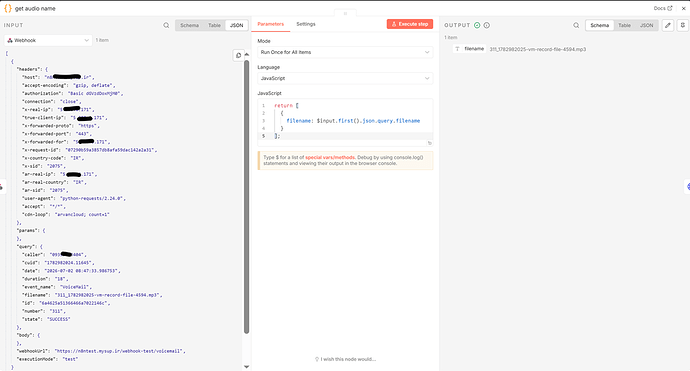Viewport: 690px width, 371px height.
Task: Click the drag handle above the parameters panel
Action: click(345, 14)
